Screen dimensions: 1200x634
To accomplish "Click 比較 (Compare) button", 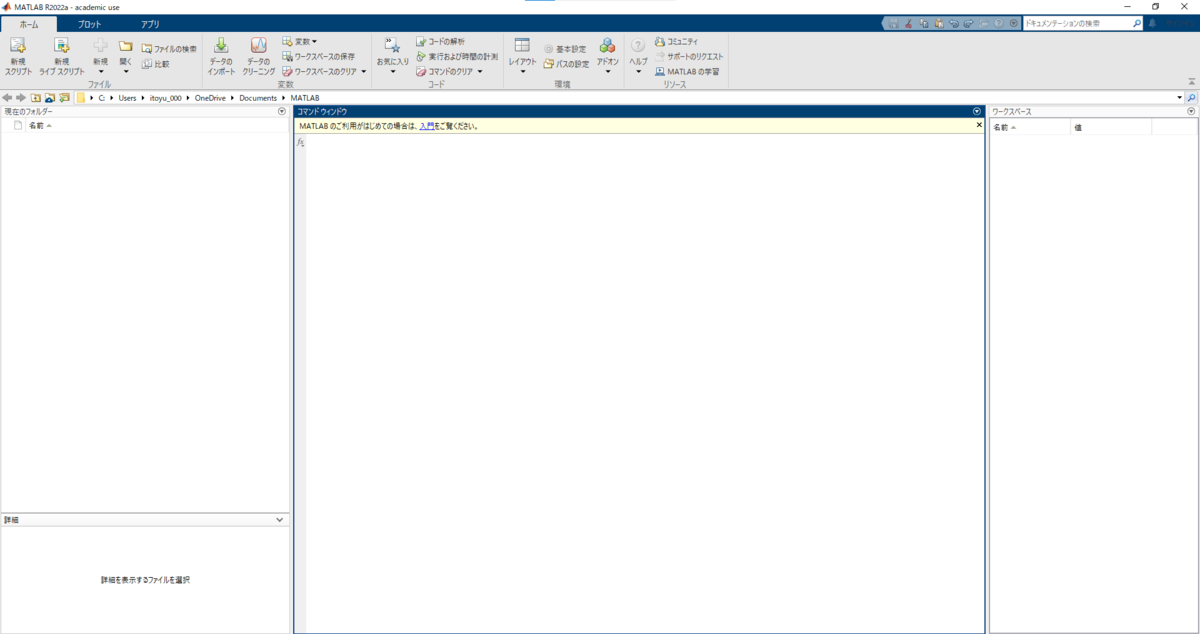I will point(156,64).
